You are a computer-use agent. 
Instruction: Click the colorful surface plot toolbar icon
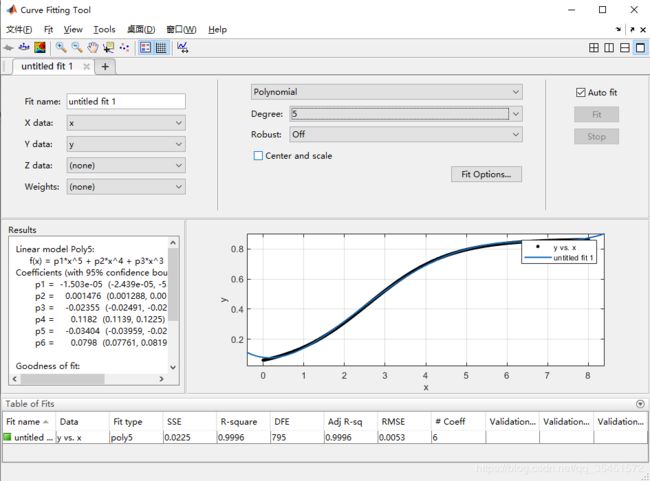tap(40, 48)
